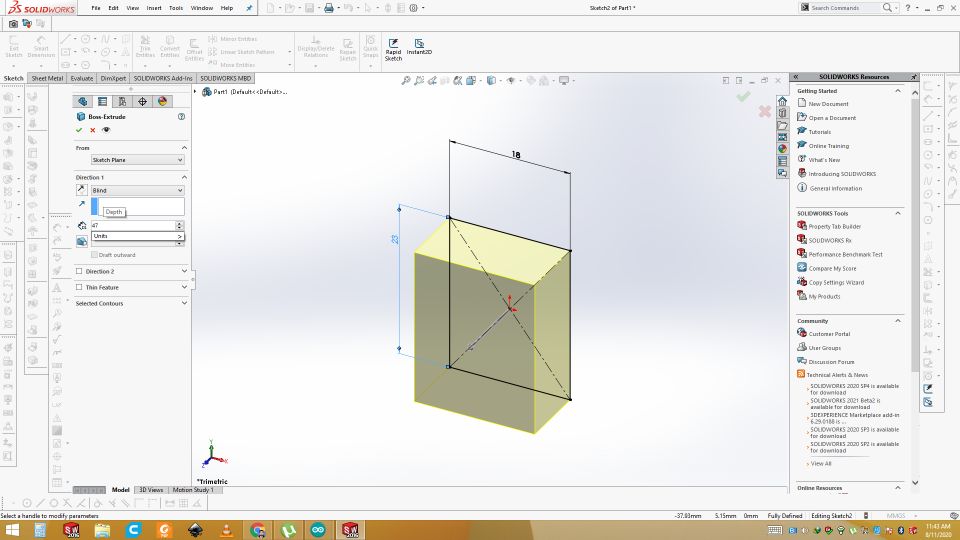This screenshot has width=960, height=540.
Task: Switch to the Evaluate tab
Action: (81, 78)
